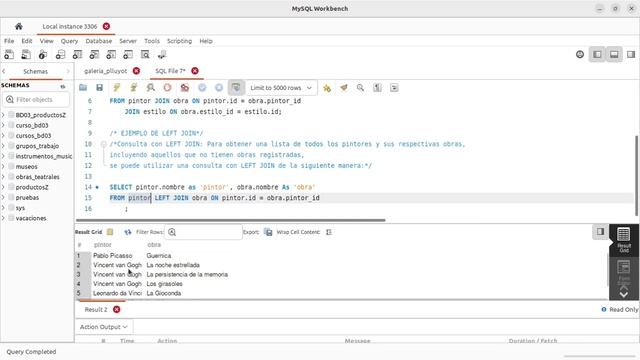Image resolution: width=640 pixels, height=360 pixels.
Task: Create a new stored procedure icon
Action: coord(111,54)
